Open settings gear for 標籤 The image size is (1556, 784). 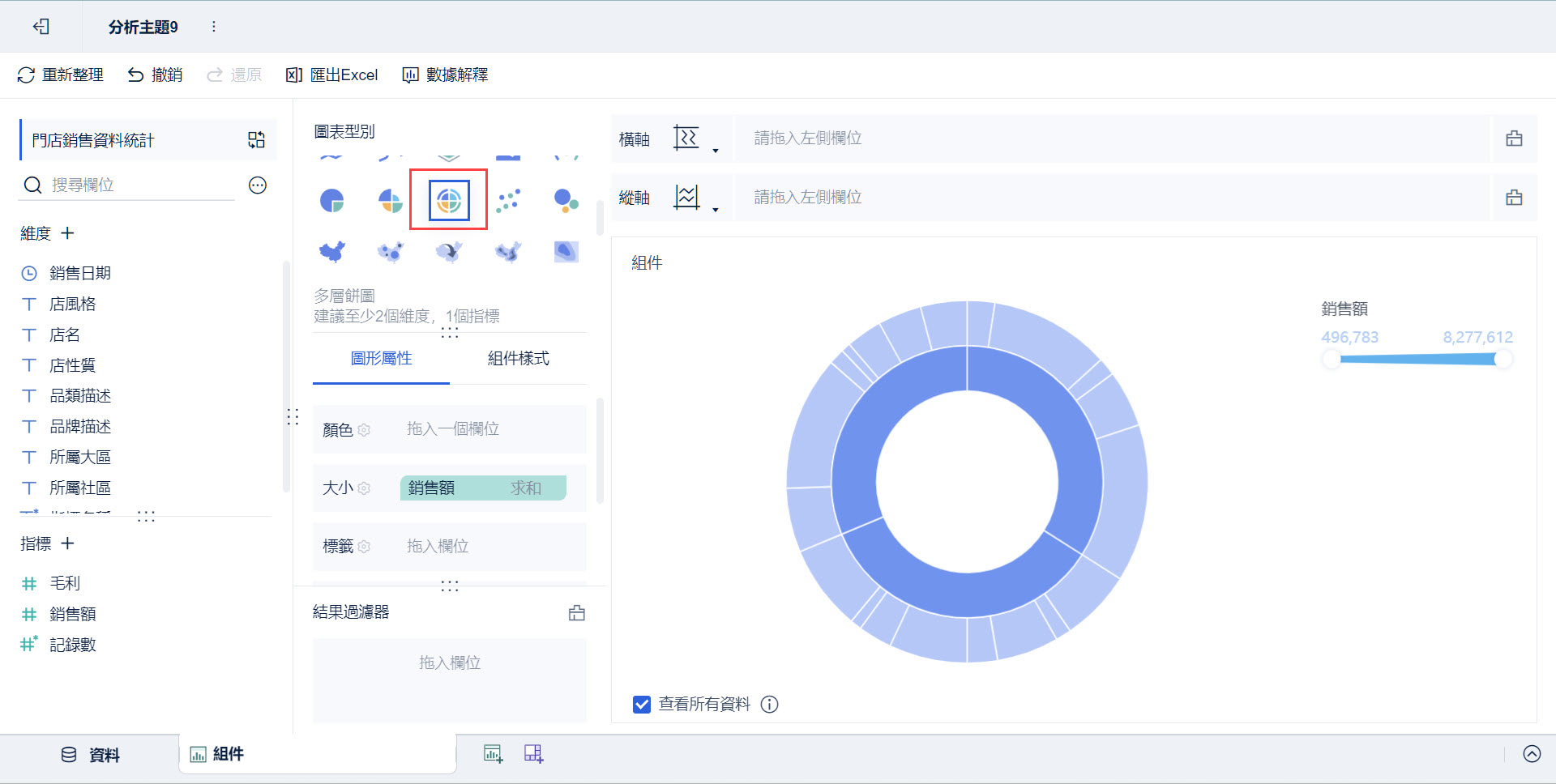(365, 547)
